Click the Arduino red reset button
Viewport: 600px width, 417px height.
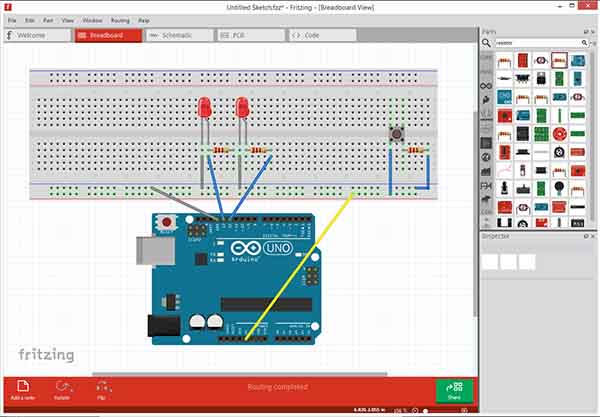coord(167,222)
